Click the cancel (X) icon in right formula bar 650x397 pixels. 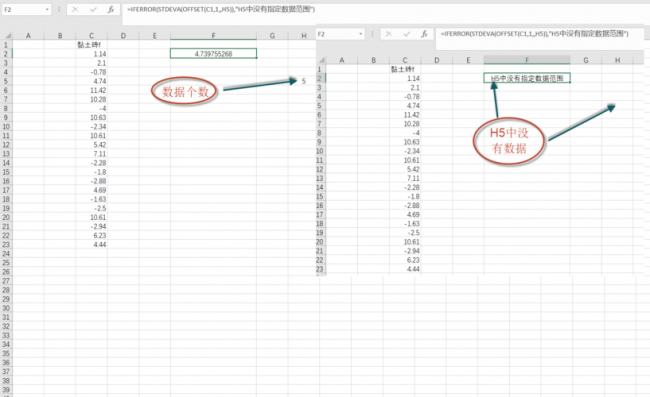tap(388, 34)
